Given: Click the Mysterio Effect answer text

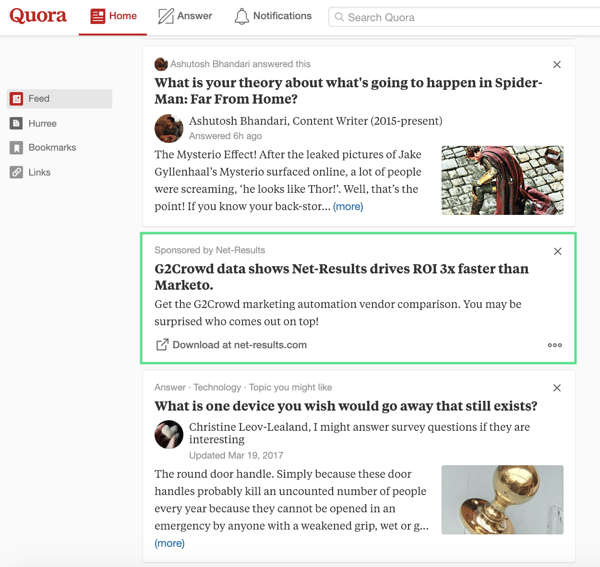Looking at the screenshot, I should (288, 181).
